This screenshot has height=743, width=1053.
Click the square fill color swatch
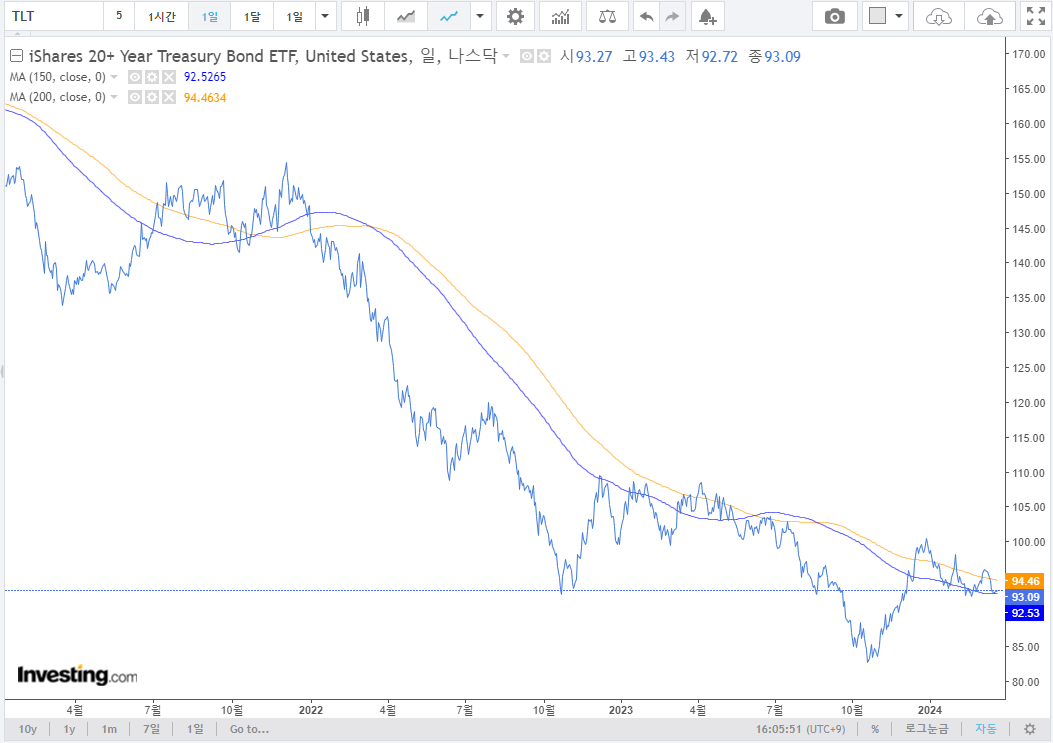click(877, 15)
